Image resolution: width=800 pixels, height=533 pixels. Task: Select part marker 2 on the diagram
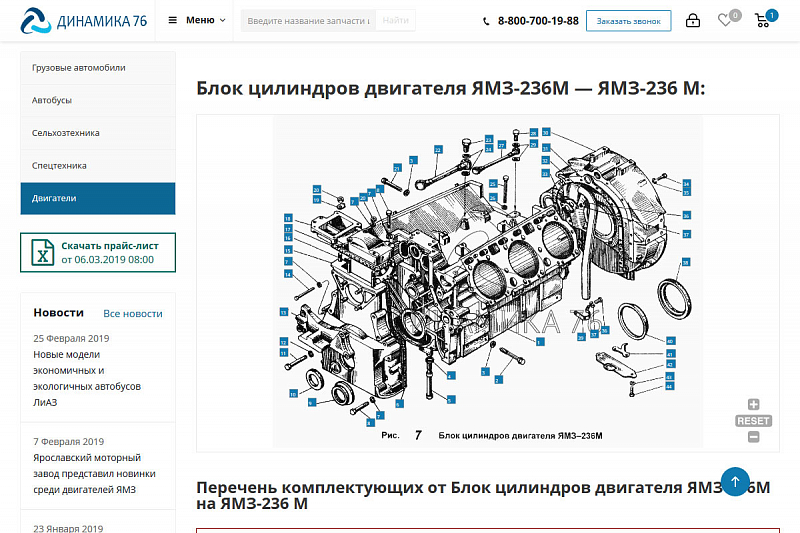tap(498, 380)
